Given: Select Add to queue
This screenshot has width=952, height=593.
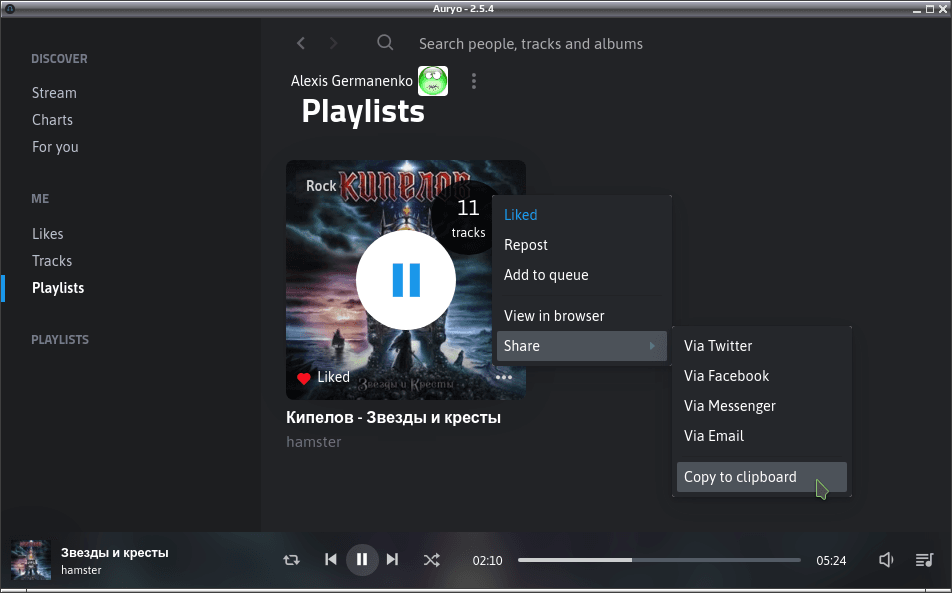Looking at the screenshot, I should point(546,275).
